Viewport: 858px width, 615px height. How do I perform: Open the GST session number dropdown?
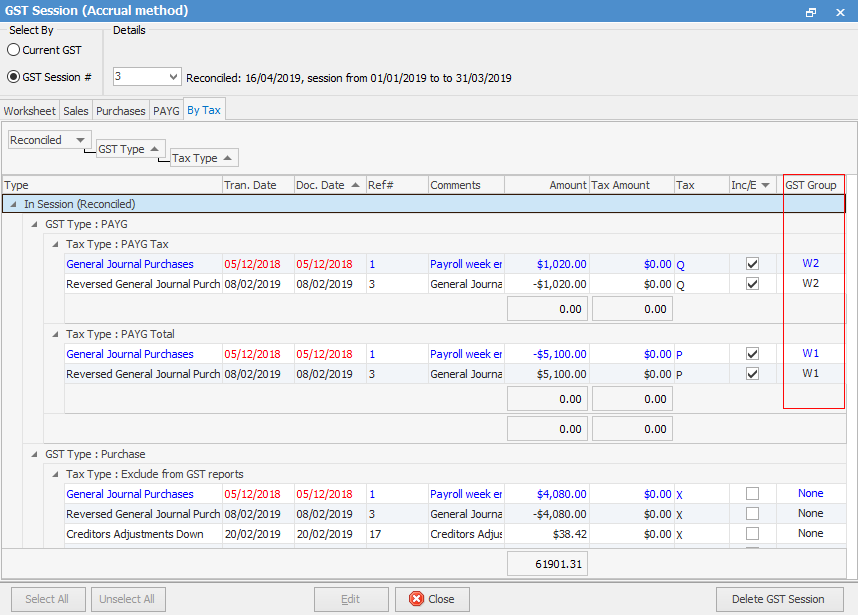tap(173, 77)
